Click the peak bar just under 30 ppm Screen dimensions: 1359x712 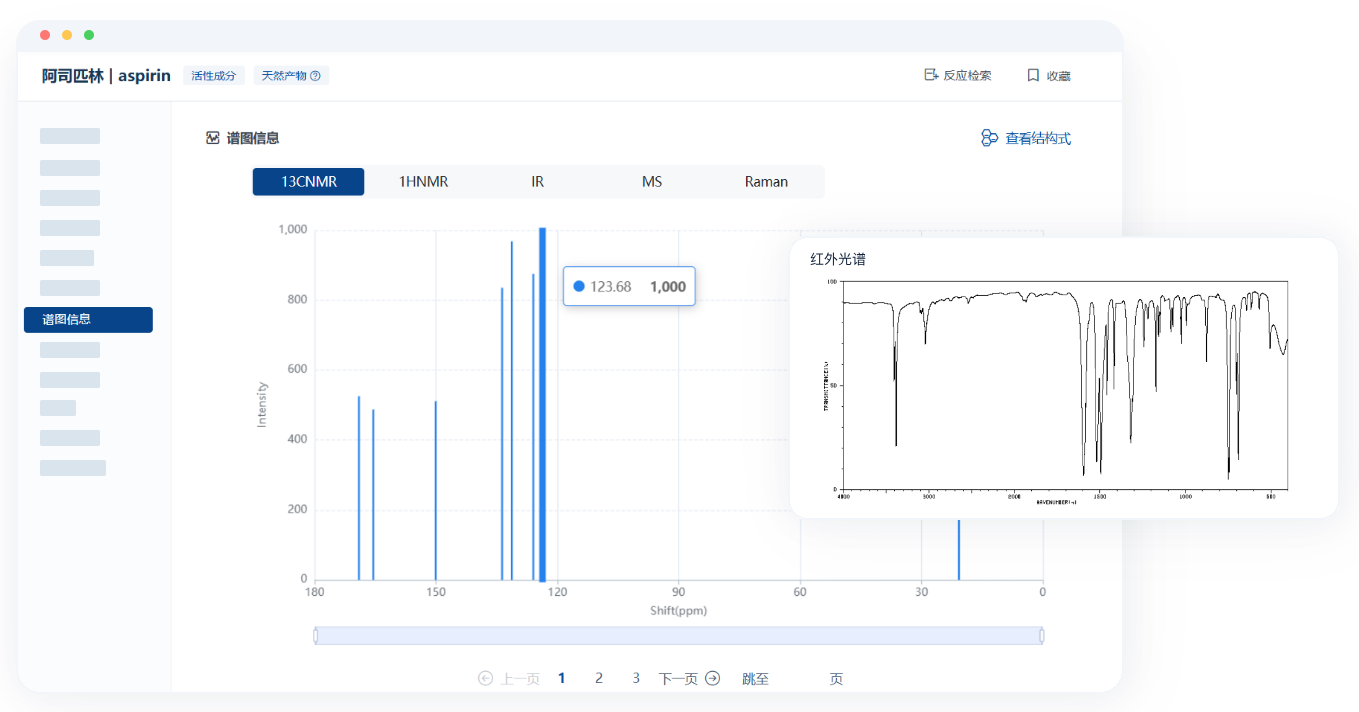(959, 549)
